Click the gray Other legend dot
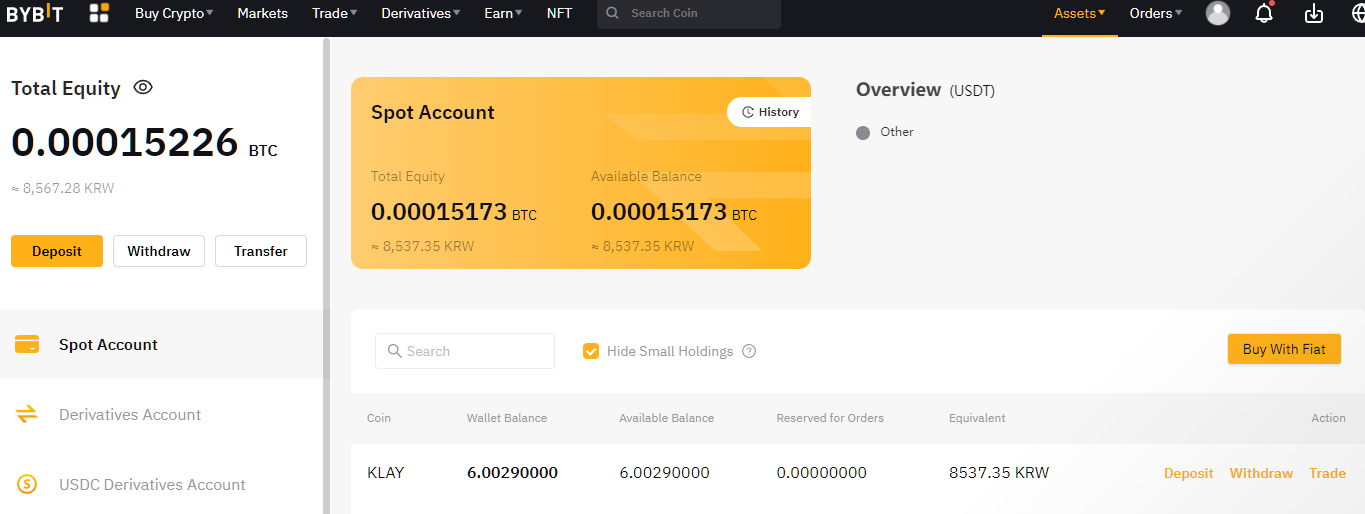1365x514 pixels. click(863, 132)
